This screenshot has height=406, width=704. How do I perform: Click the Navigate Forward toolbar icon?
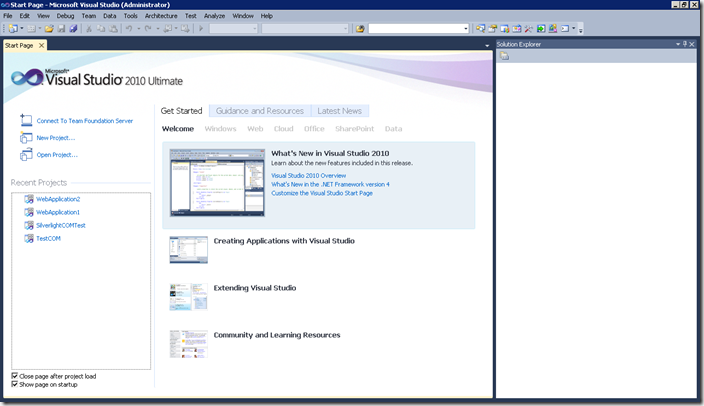[185, 29]
